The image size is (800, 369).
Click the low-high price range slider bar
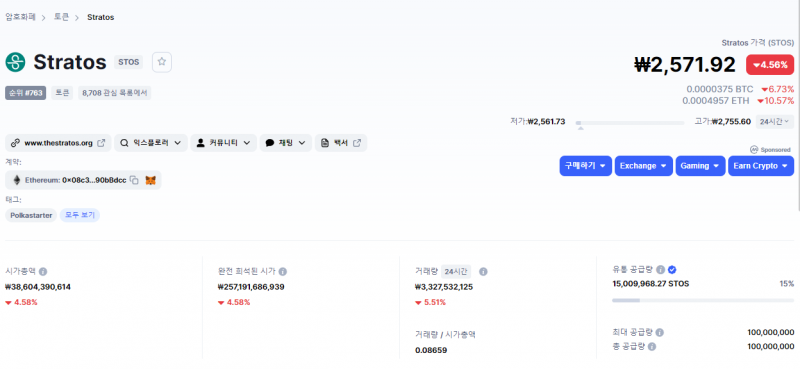coord(630,122)
